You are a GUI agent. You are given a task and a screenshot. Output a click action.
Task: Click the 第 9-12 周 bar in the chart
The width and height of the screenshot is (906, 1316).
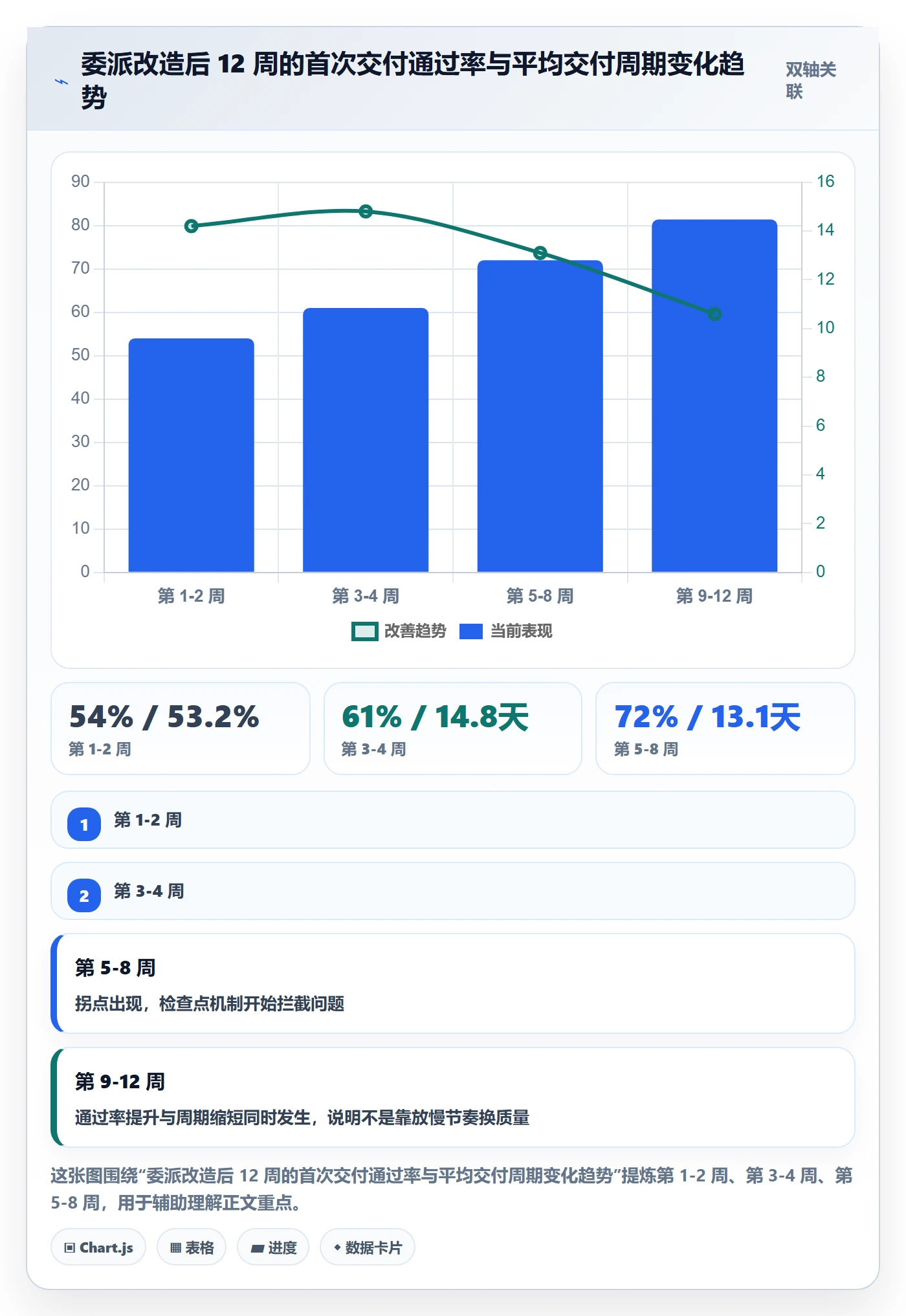point(714,396)
